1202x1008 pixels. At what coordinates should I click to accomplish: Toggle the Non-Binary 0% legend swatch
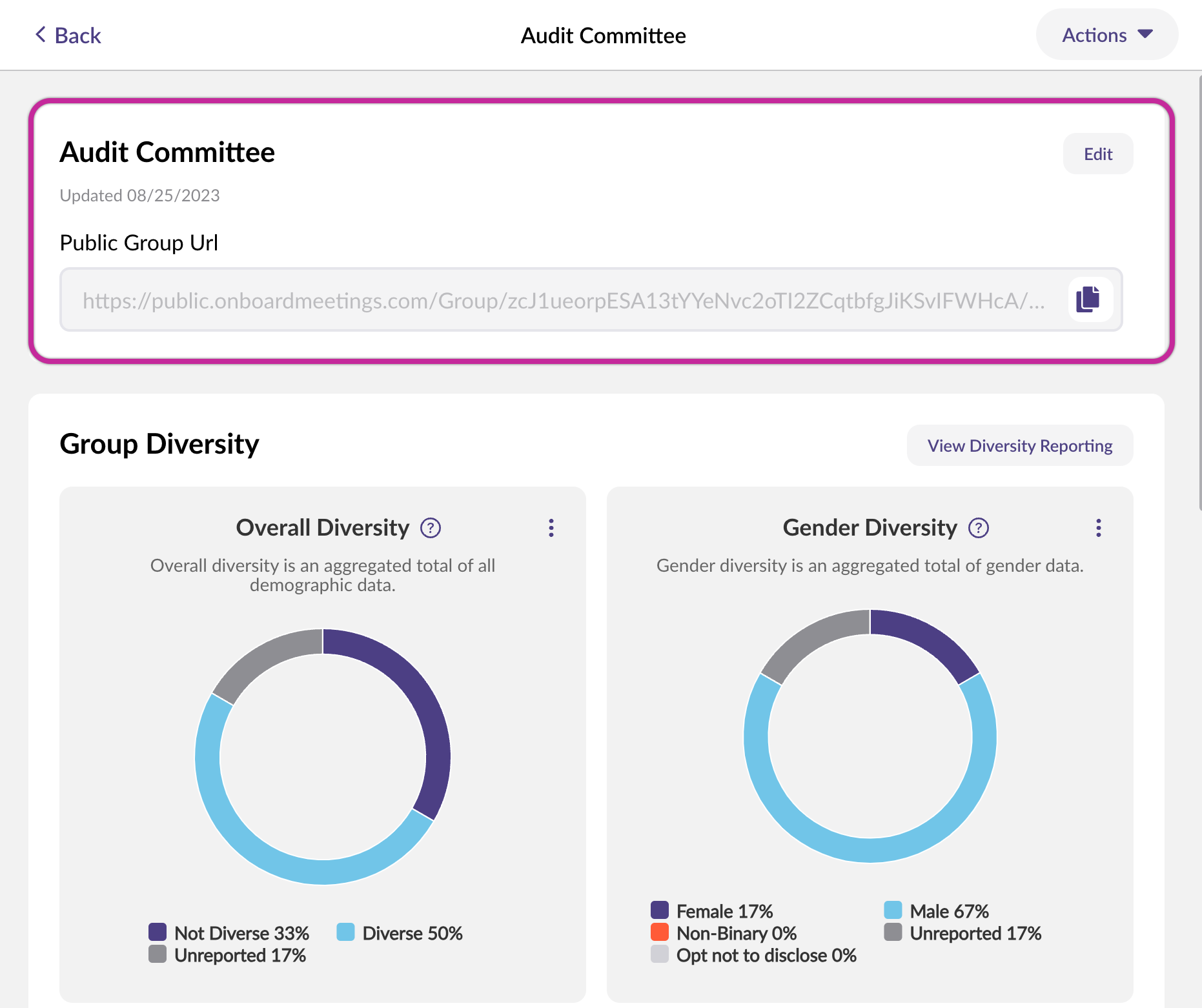660,932
